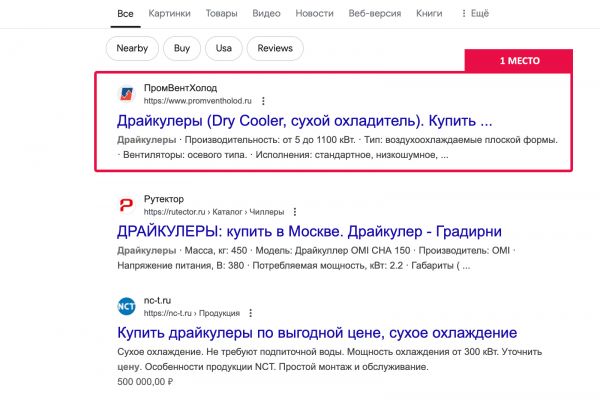Viewport: 600px width, 400px height.
Task: Apply the Usa filter chip
Action: point(223,48)
